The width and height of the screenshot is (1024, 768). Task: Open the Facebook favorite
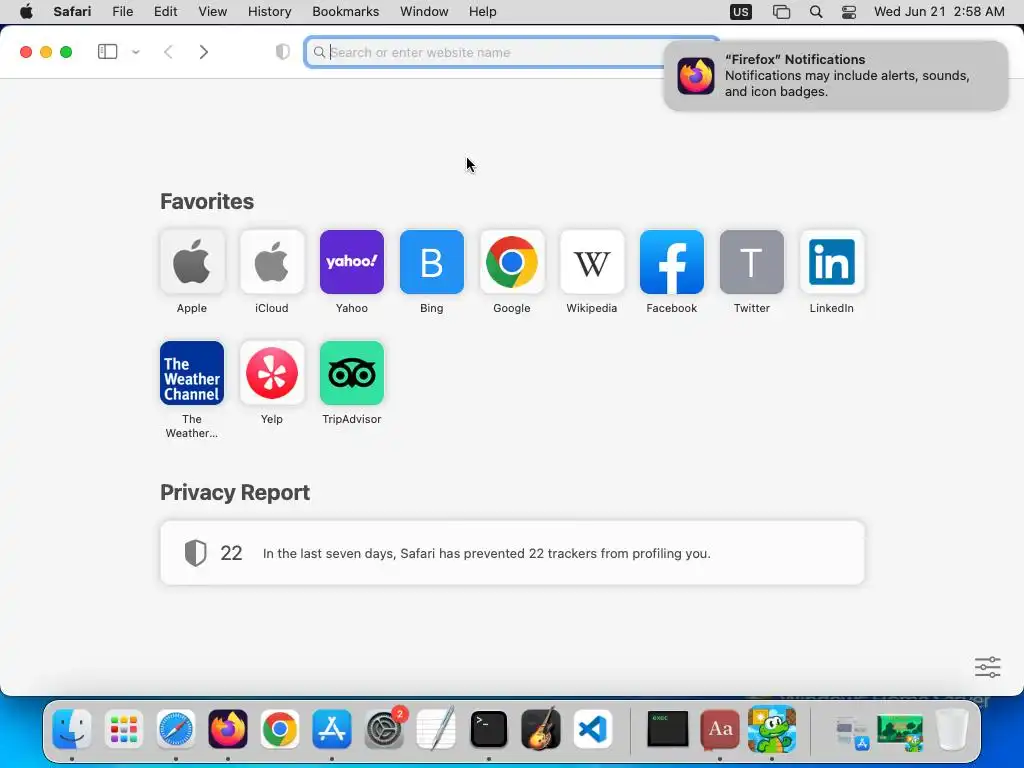[672, 262]
